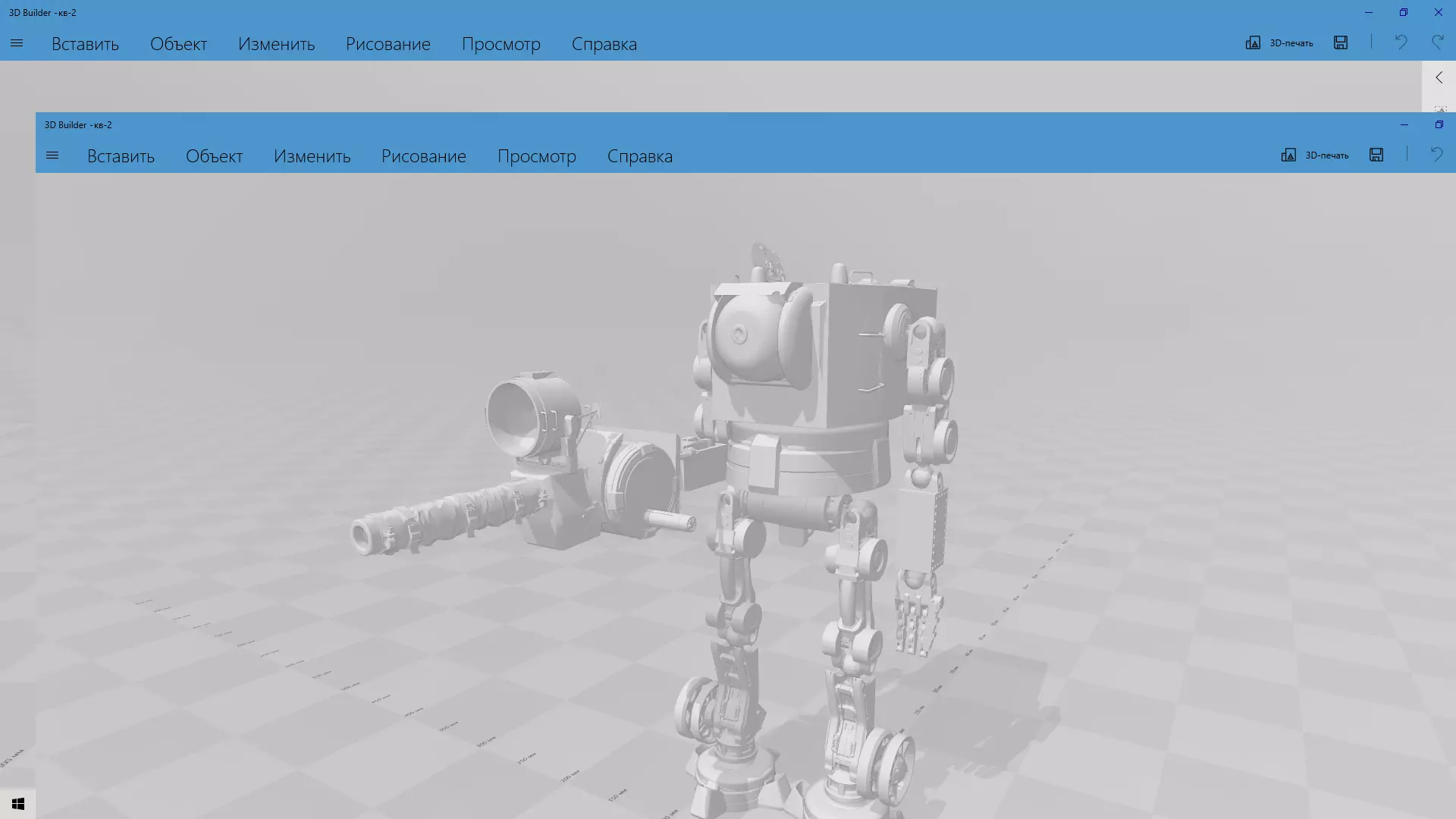Click undo arrow in inner window
1456x819 pixels.
[1436, 155]
